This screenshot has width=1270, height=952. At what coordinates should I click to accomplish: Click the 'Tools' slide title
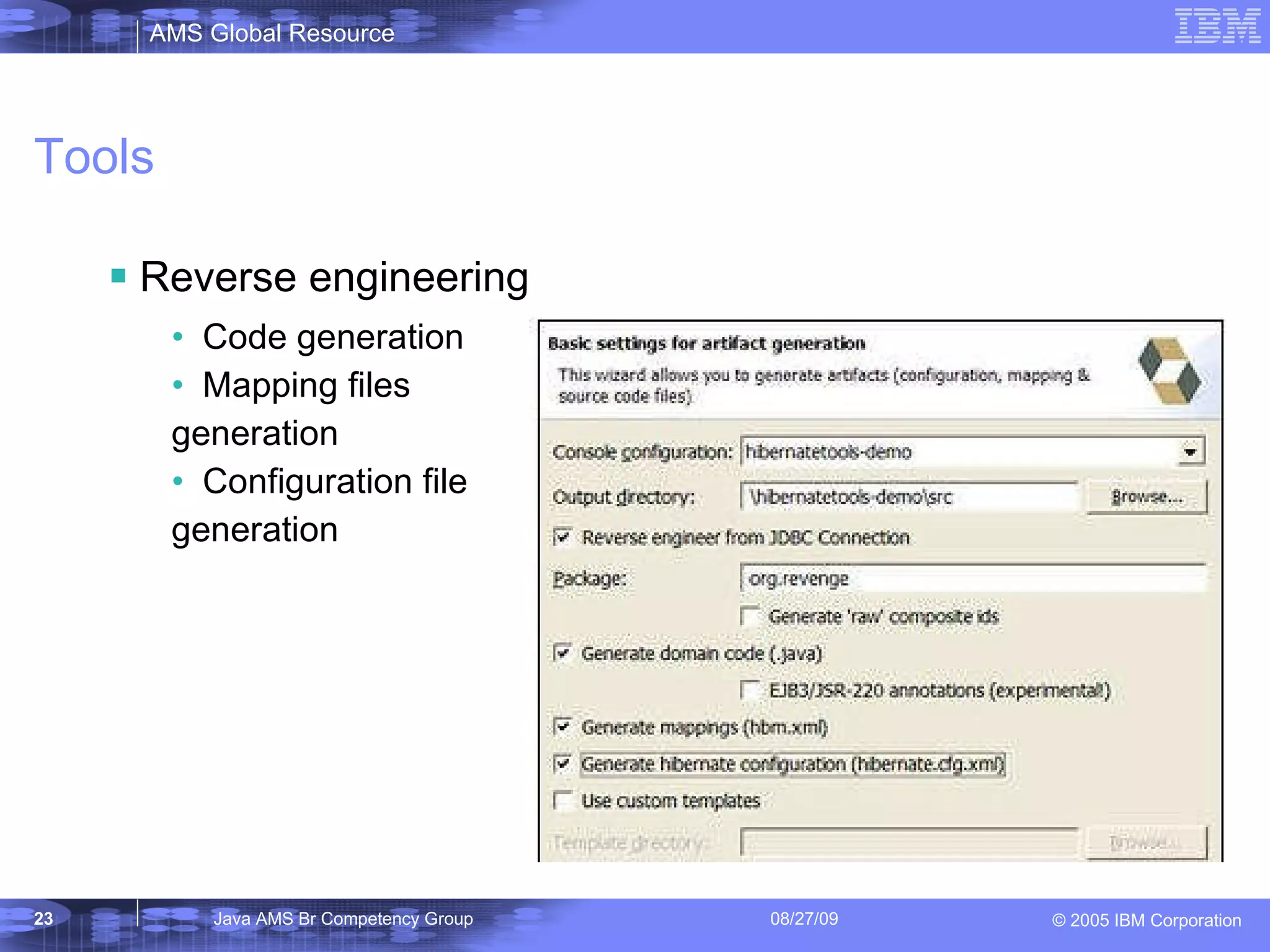(x=94, y=156)
